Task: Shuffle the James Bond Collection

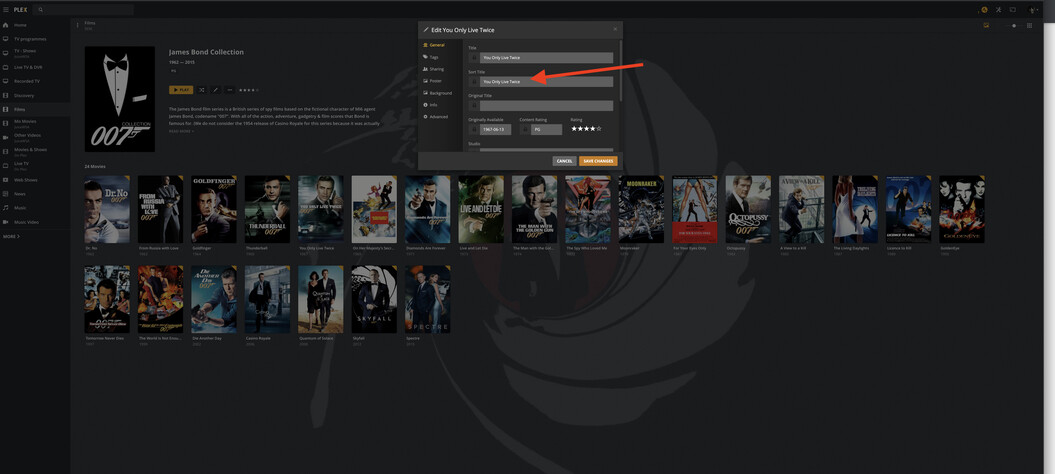Action: pyautogui.click(x=202, y=90)
